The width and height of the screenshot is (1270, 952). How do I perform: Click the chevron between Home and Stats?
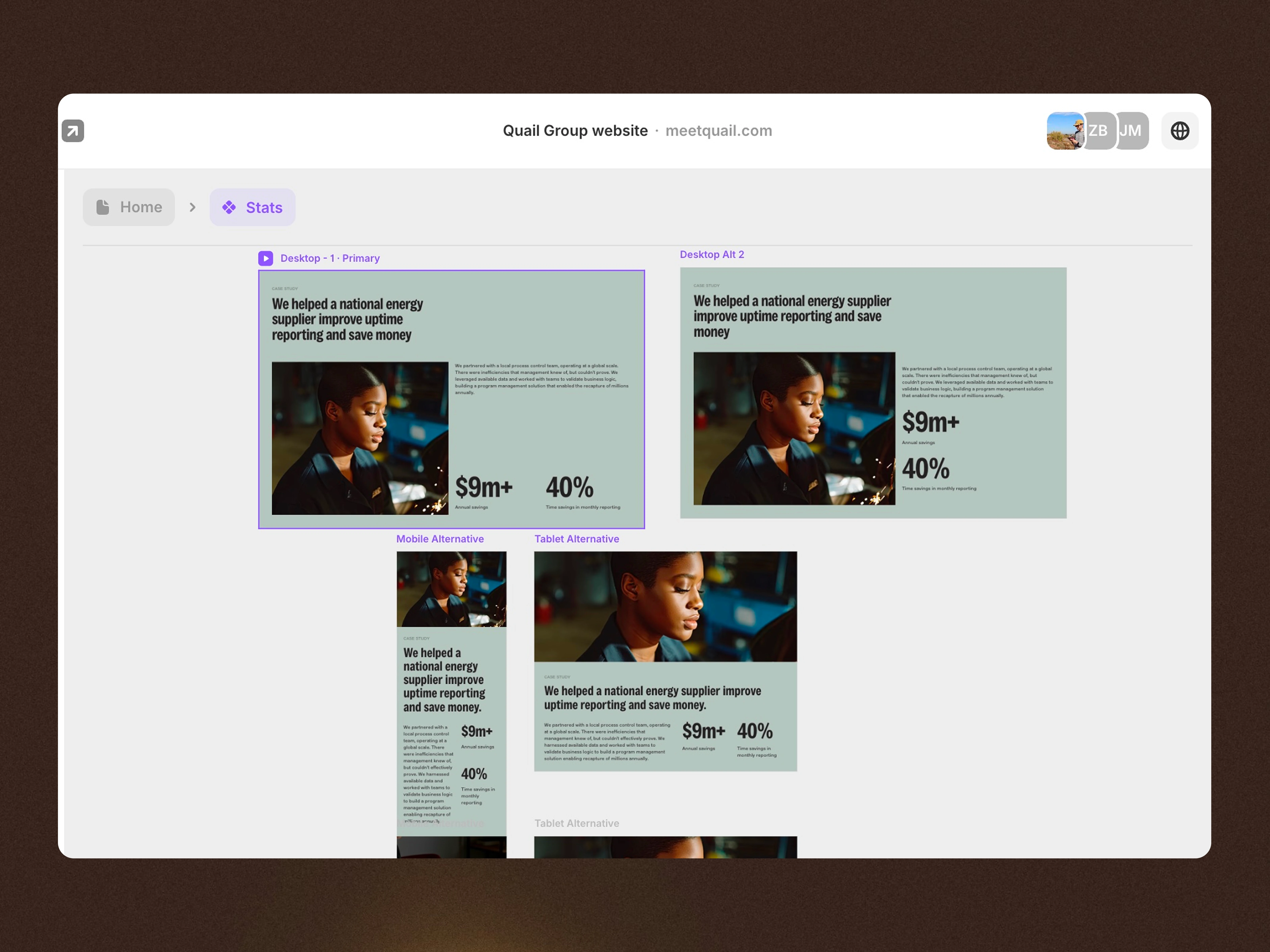(192, 207)
